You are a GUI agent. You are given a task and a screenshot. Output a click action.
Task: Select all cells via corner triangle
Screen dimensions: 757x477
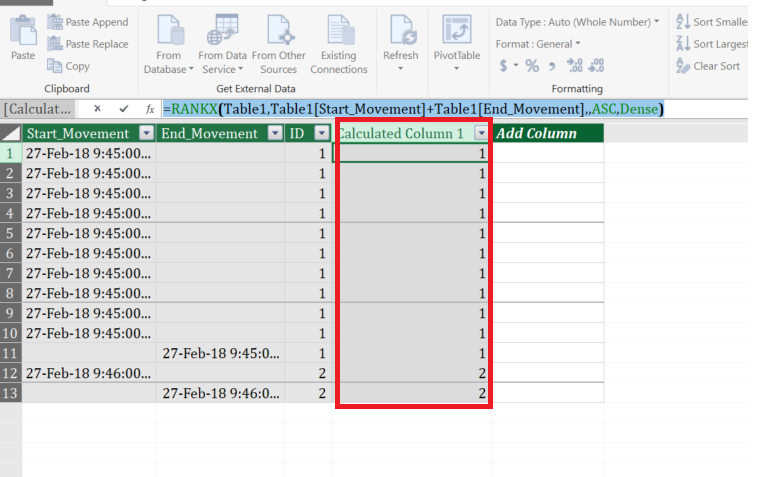coord(11,133)
